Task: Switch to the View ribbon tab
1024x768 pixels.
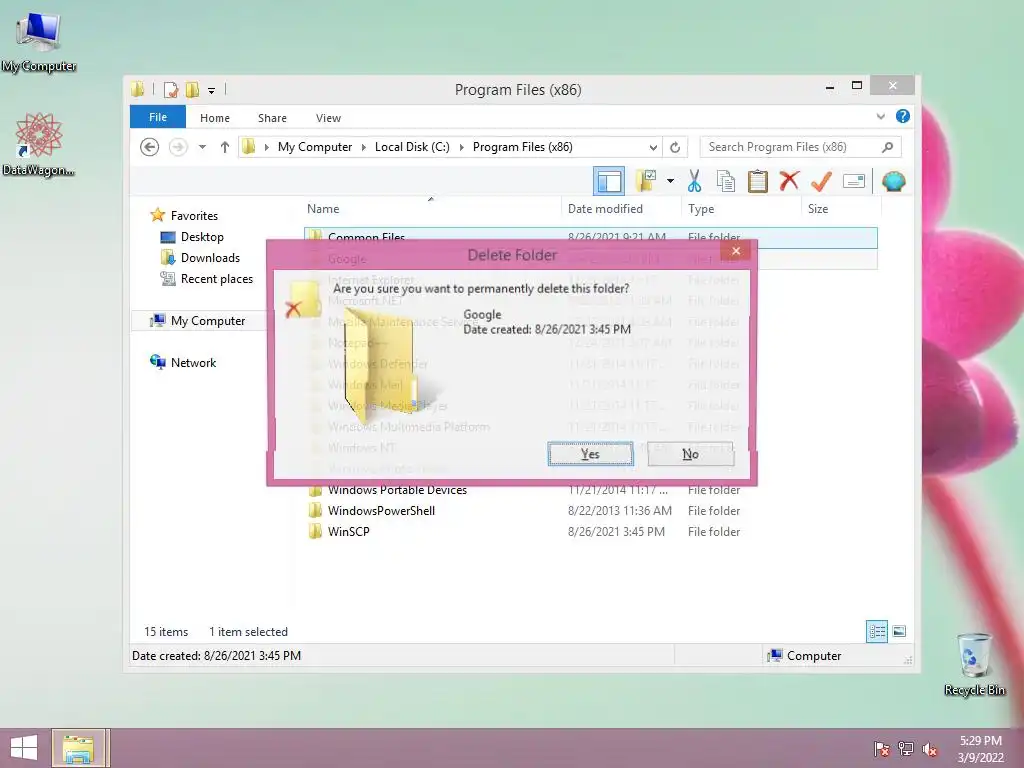Action: pyautogui.click(x=328, y=118)
